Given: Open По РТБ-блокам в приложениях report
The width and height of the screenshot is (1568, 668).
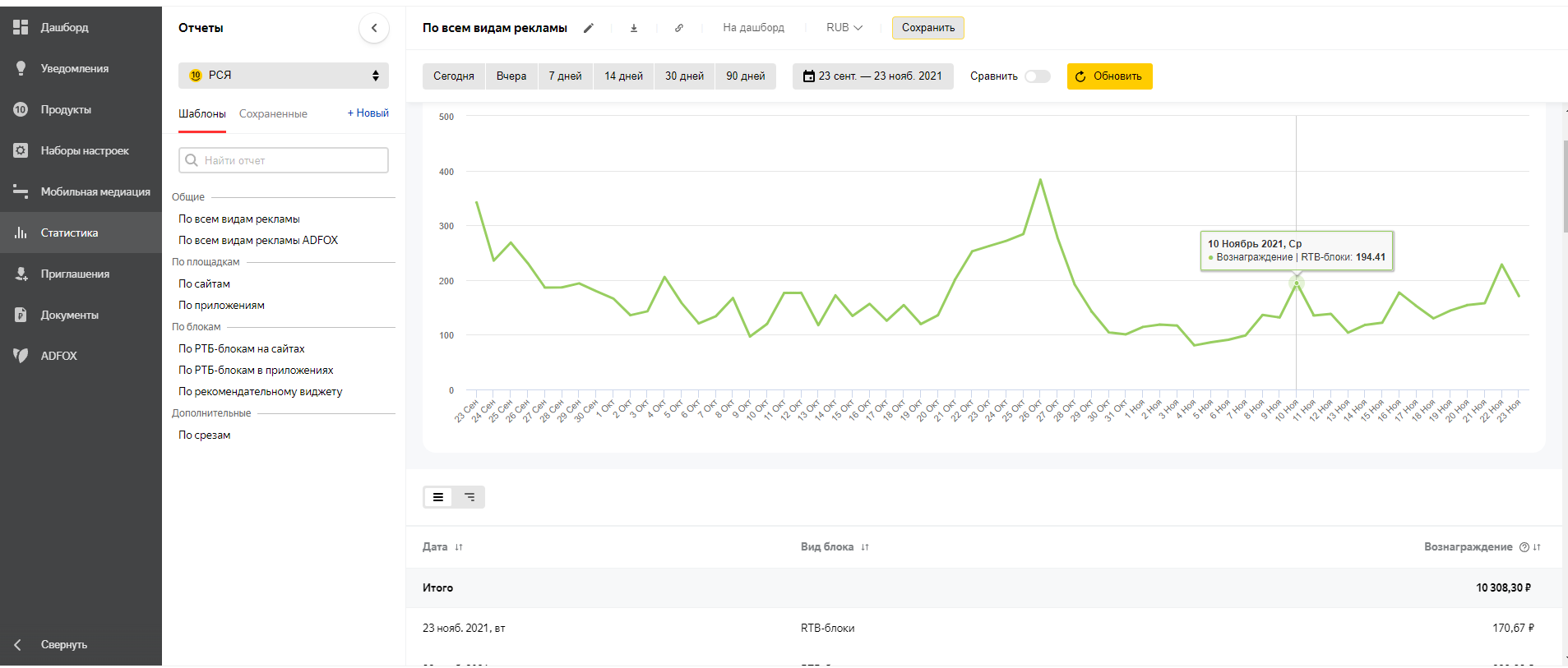Looking at the screenshot, I should [x=256, y=371].
